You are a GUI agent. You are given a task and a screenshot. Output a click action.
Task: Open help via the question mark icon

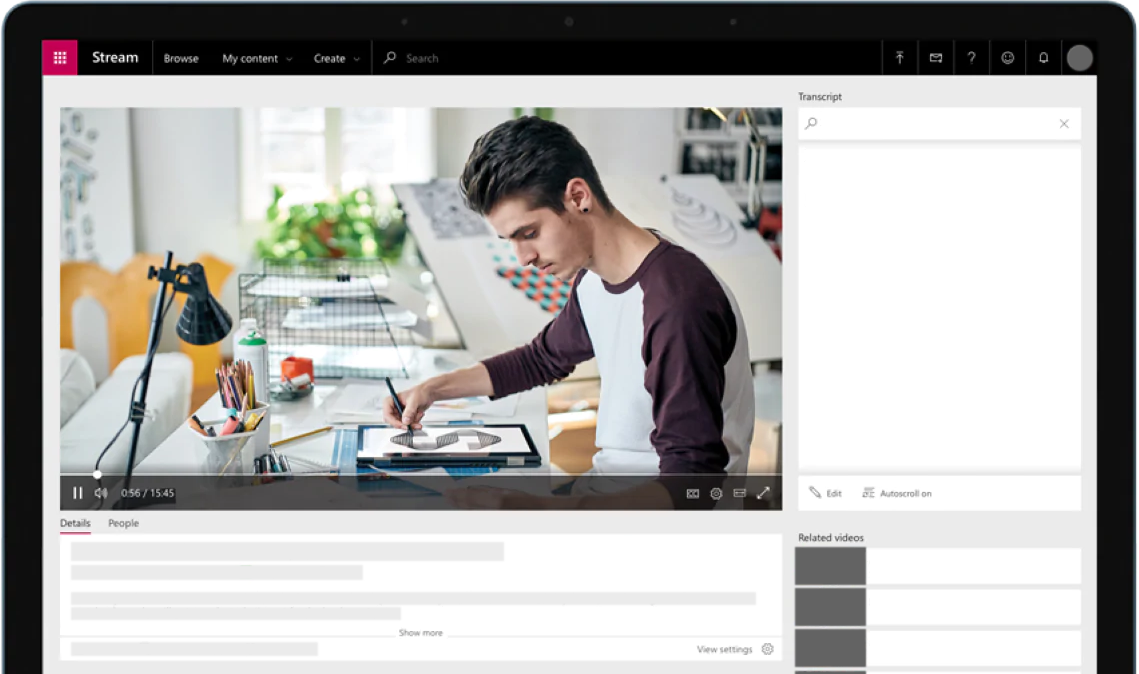(971, 58)
